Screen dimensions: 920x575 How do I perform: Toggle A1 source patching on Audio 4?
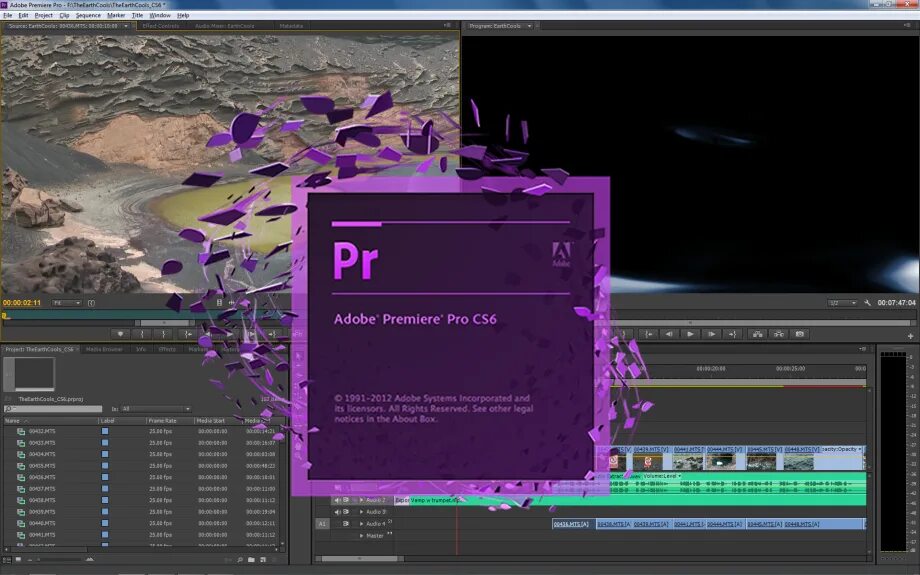(x=322, y=523)
